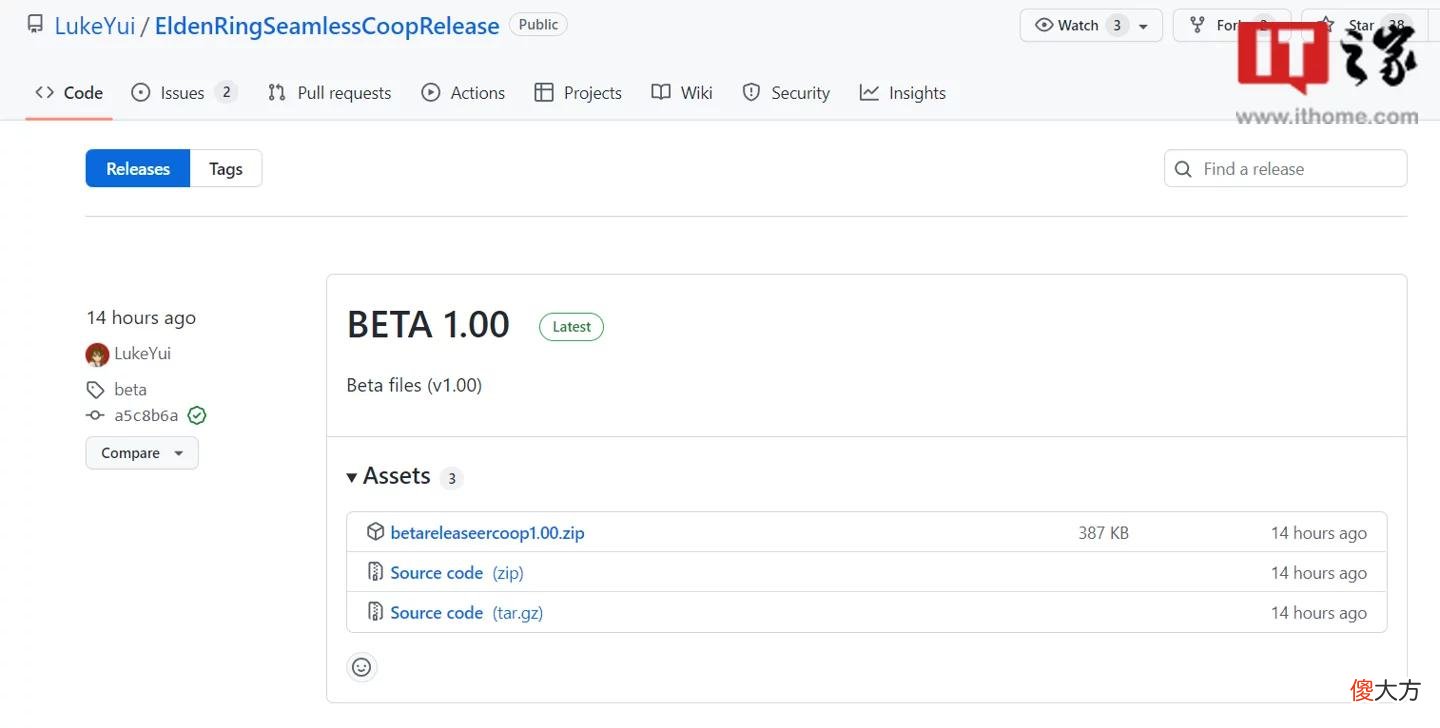Switch to Tags view
The height and width of the screenshot is (728, 1440).
point(226,169)
